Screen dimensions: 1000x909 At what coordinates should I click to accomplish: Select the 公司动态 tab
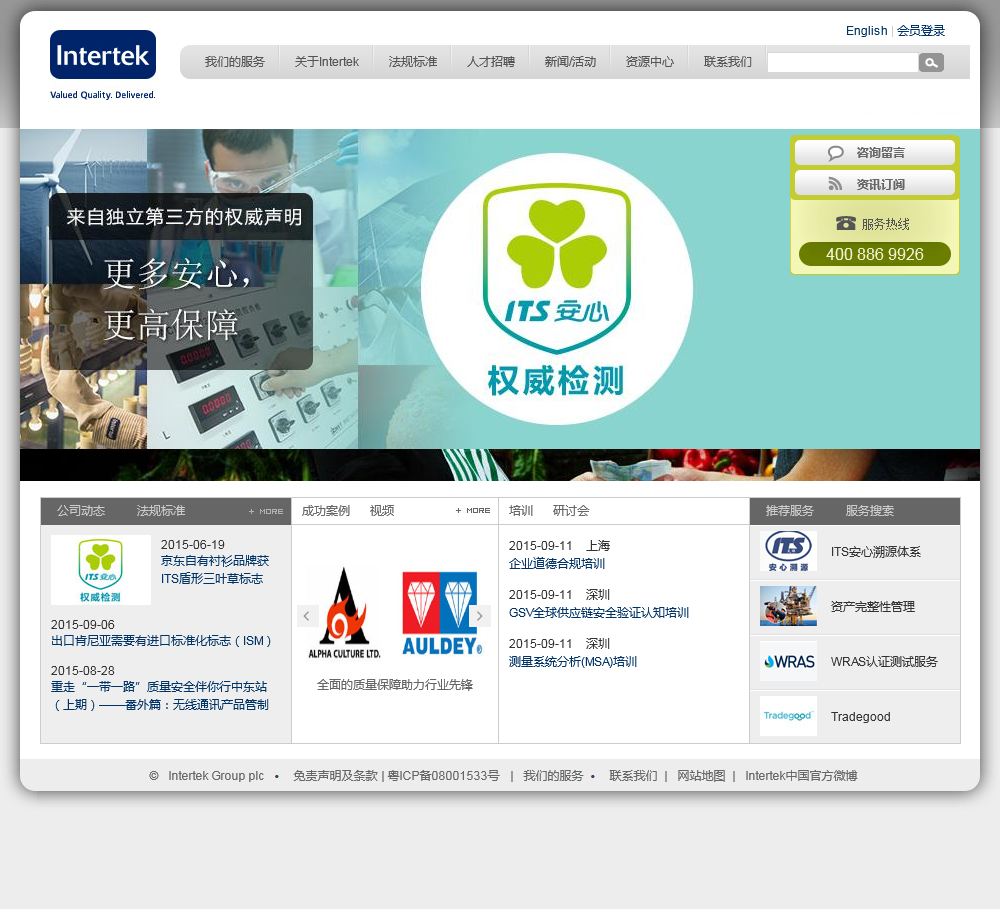(81, 511)
